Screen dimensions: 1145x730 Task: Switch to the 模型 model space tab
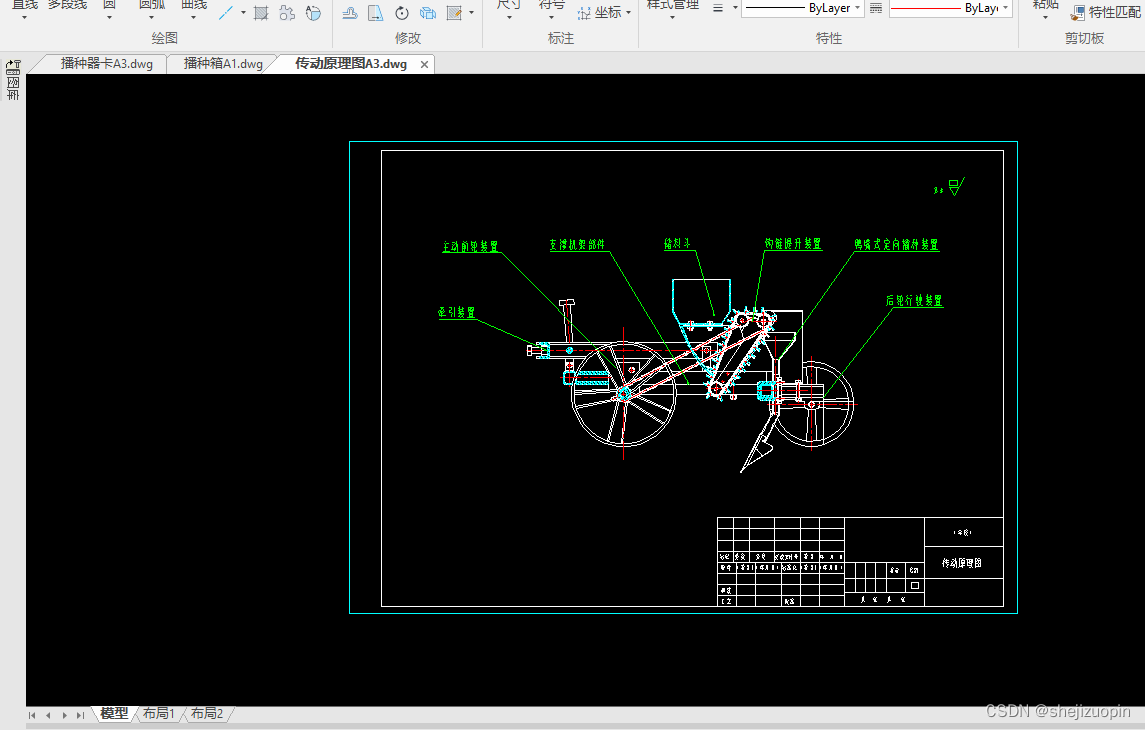pos(114,713)
